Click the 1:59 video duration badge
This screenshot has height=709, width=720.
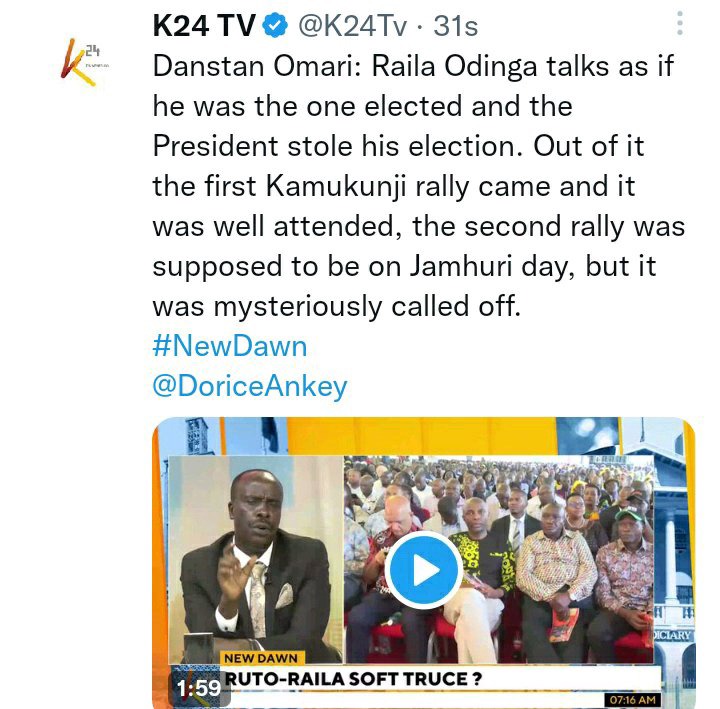click(199, 688)
